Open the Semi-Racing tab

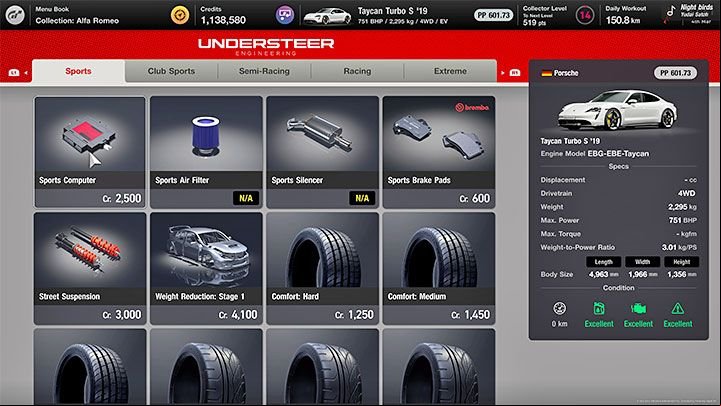[264, 71]
